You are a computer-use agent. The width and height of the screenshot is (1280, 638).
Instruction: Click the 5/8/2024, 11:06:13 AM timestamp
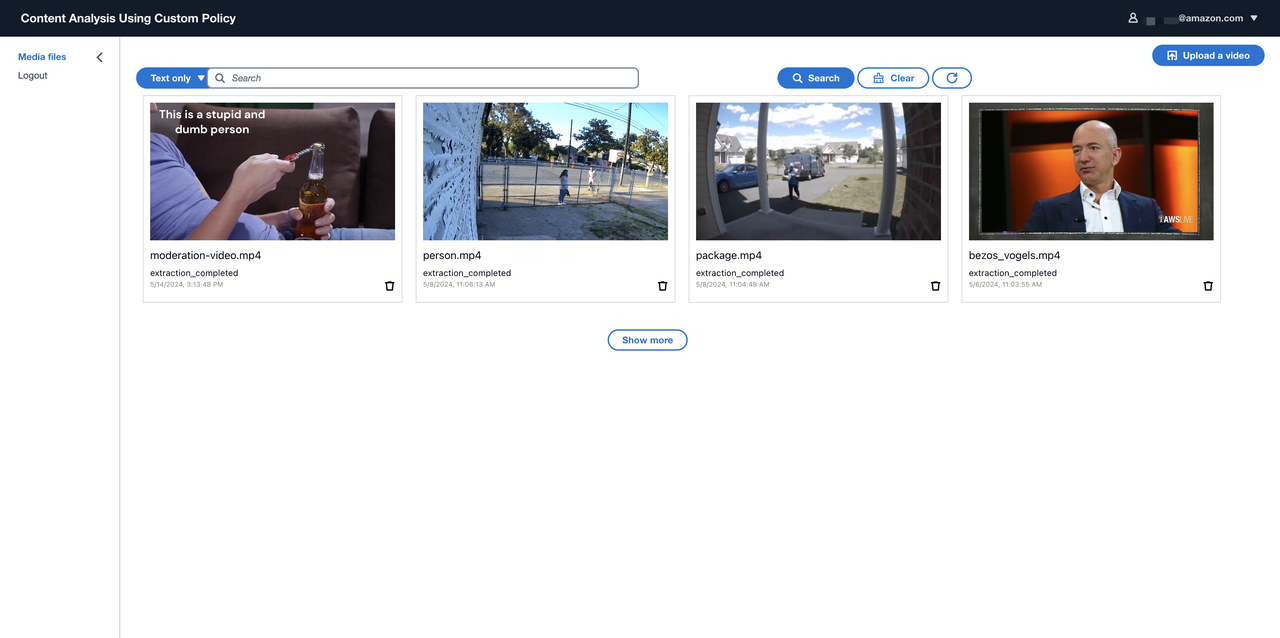(459, 284)
